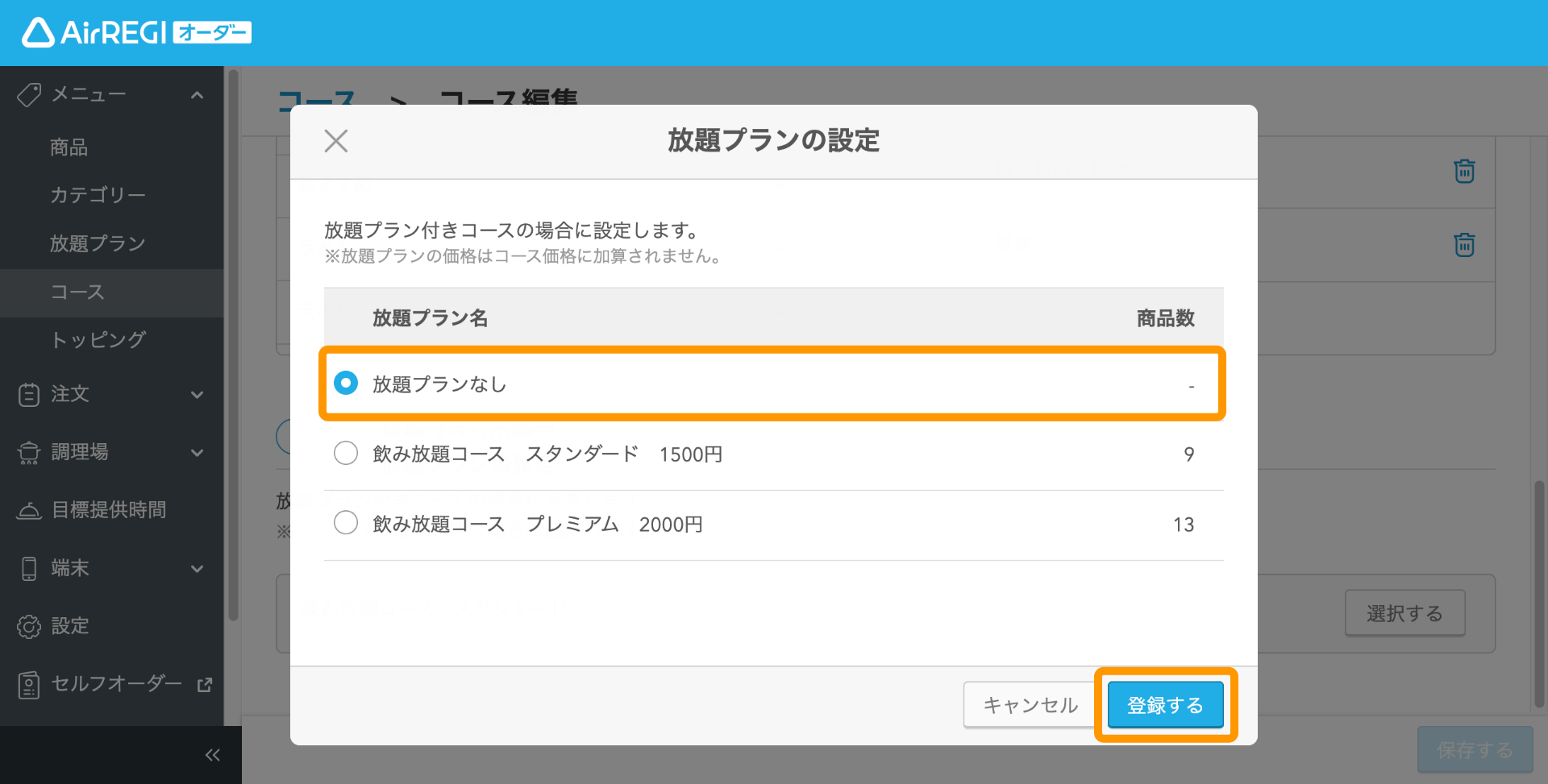
Task: Open カテゴリー in the sidebar
Action: pyautogui.click(x=98, y=195)
